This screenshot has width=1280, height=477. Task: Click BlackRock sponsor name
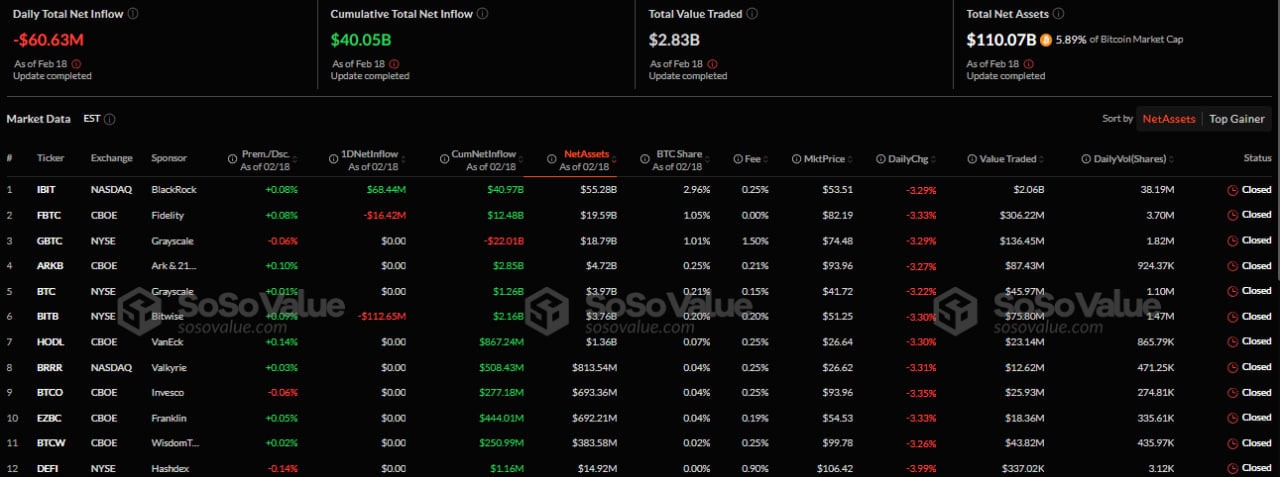(172, 189)
